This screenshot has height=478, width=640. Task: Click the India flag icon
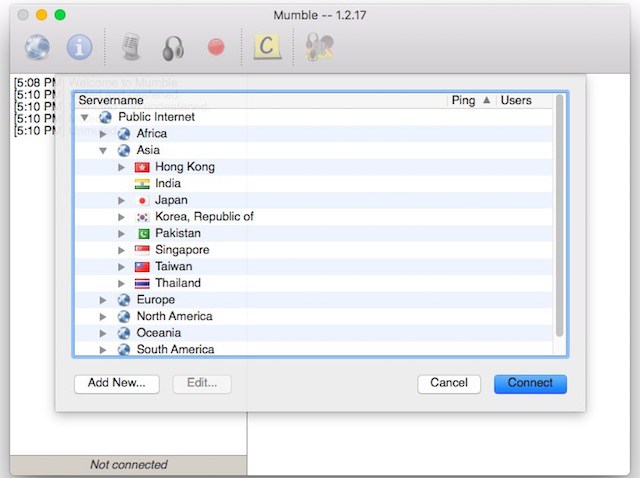[x=142, y=184]
